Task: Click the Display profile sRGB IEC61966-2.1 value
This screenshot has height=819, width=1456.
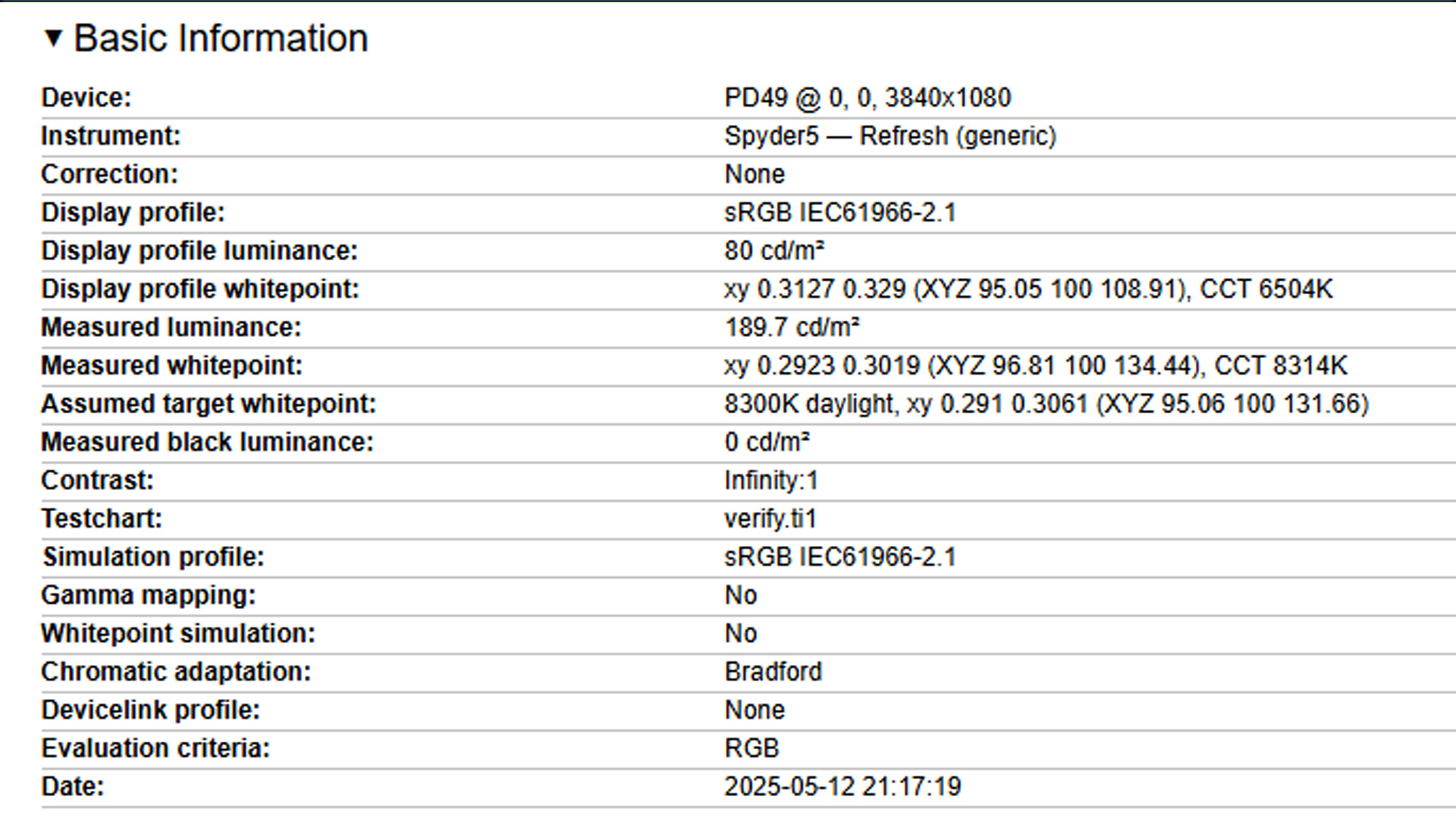Action: click(839, 212)
